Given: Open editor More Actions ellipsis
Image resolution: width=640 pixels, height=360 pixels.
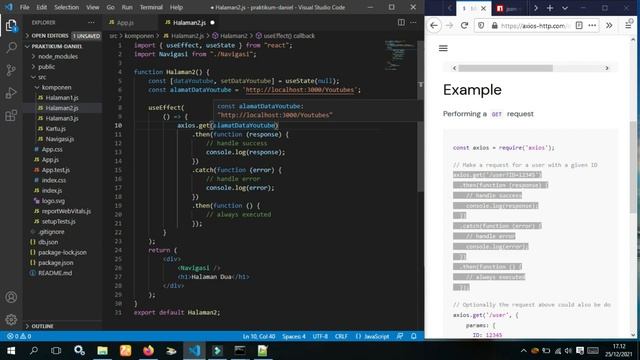Looking at the screenshot, I should (x=413, y=22).
